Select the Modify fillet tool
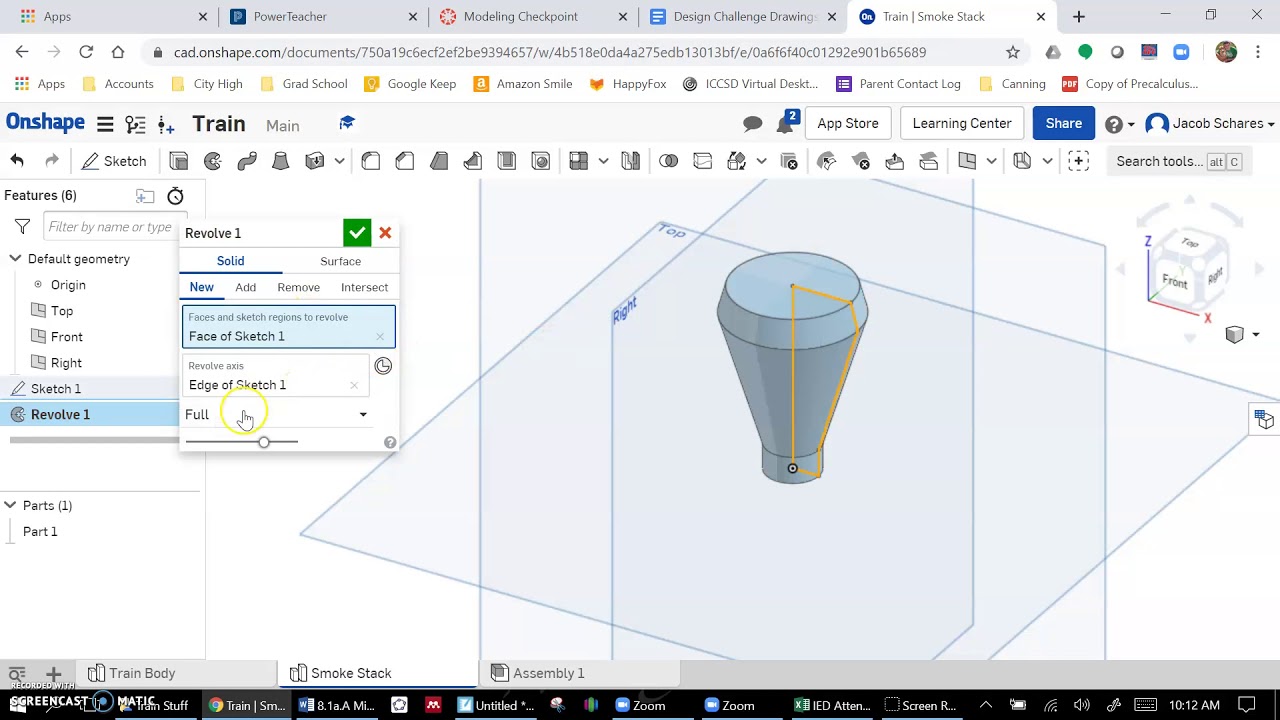This screenshot has height=720, width=1280. pos(827,161)
